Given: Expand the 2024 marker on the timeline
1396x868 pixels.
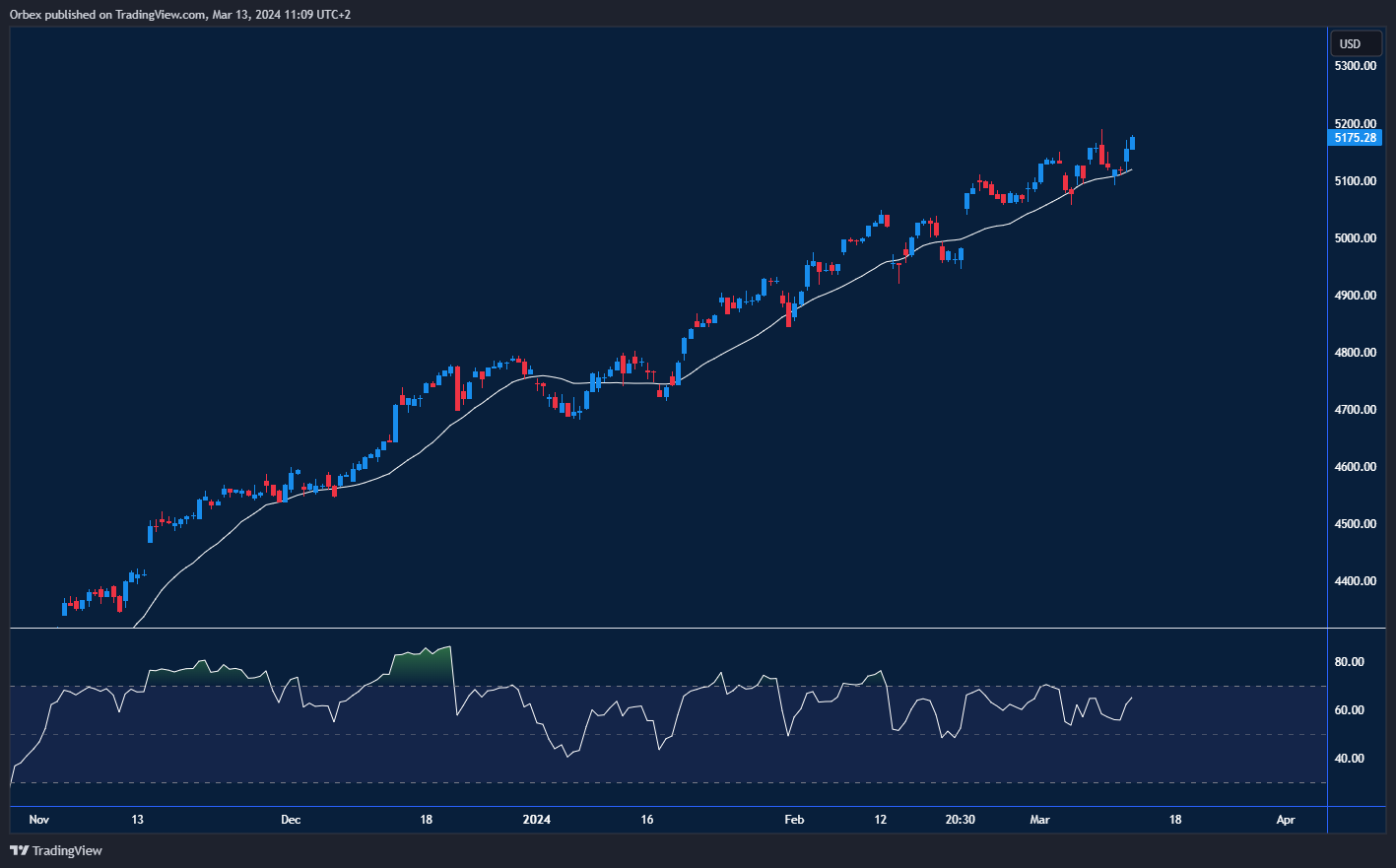Looking at the screenshot, I should click(x=537, y=820).
